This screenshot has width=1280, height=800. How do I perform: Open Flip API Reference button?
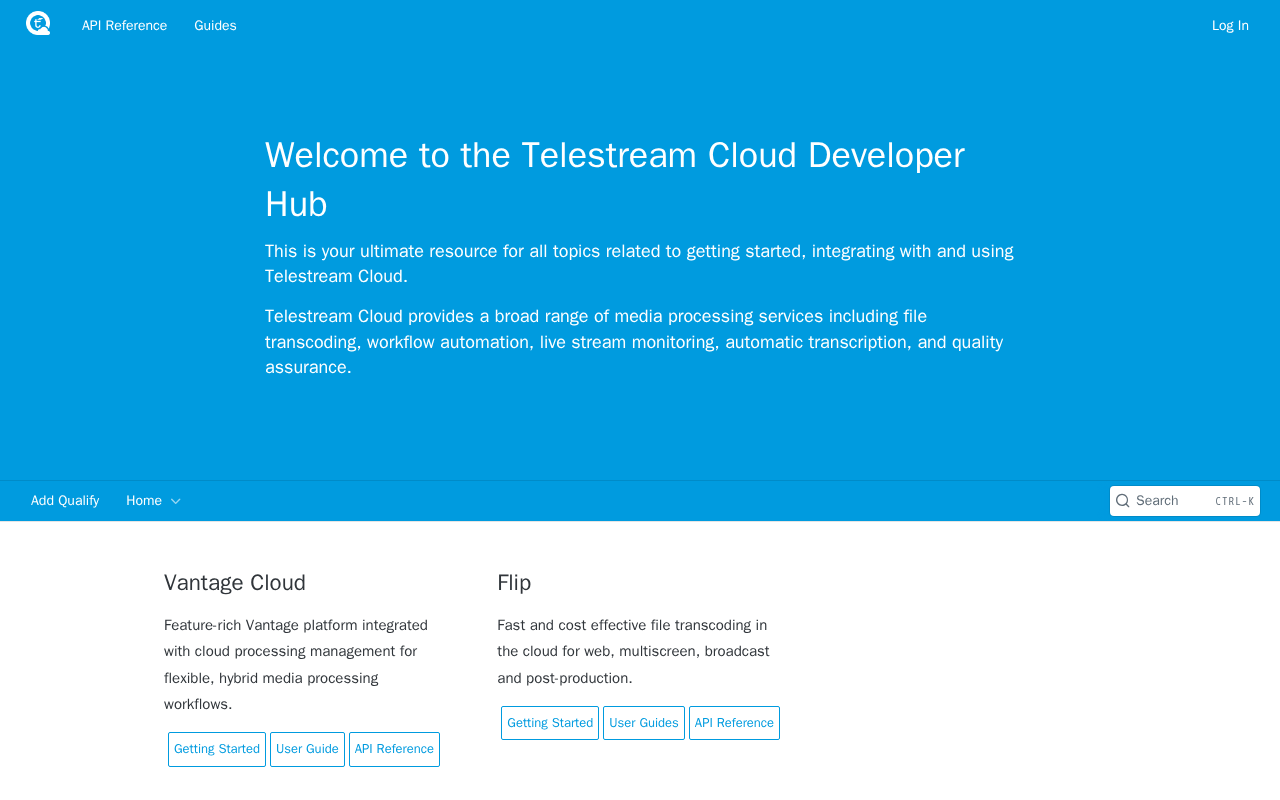click(x=734, y=723)
